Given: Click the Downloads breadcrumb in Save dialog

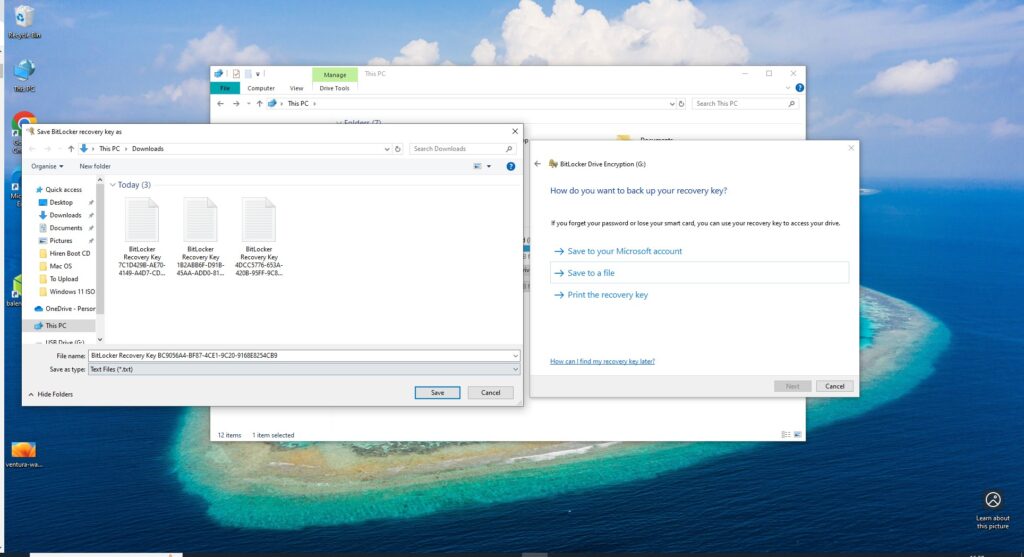Looking at the screenshot, I should 148,149.
